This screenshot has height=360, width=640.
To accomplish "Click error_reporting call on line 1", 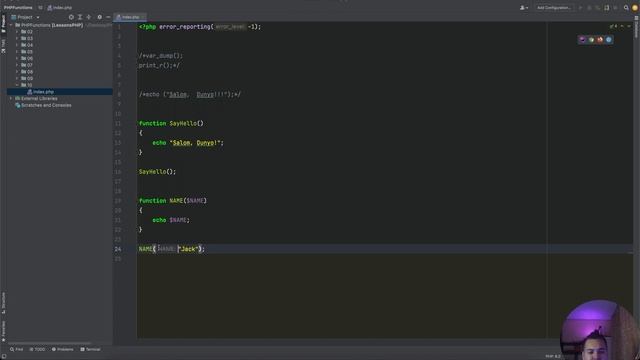I will pyautogui.click(x=210, y=27).
